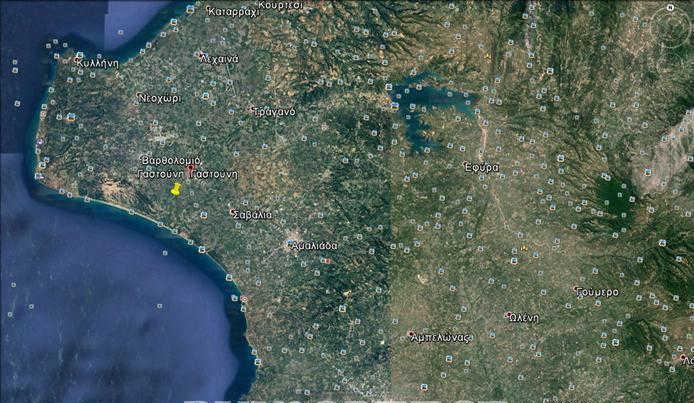This screenshot has height=403, width=694.
Task: Click the red Γαστούνη location marker
Action: click(x=191, y=168)
